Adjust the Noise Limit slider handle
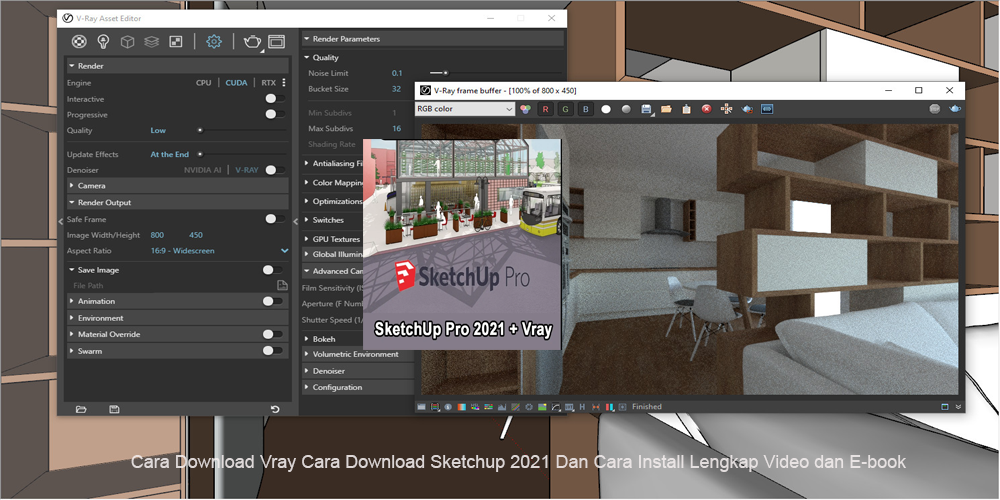This screenshot has width=1000, height=500. click(x=446, y=73)
